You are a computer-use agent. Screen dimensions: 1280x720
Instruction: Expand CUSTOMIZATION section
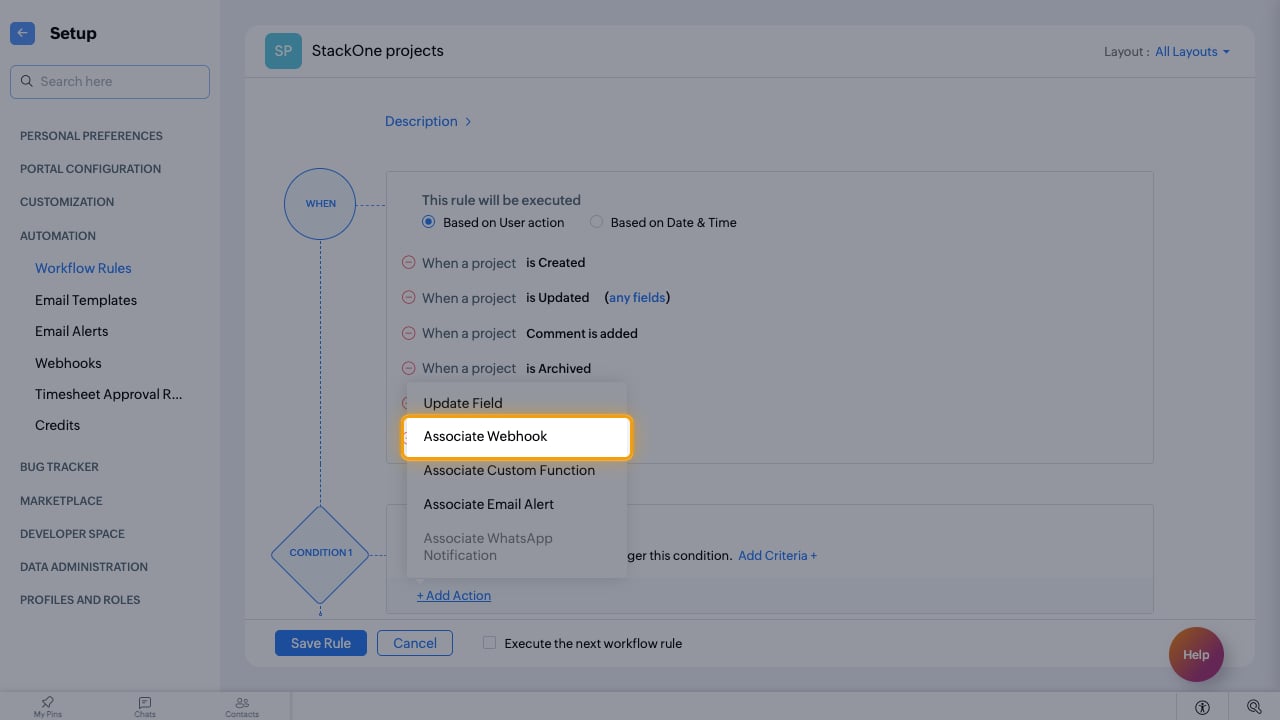pyautogui.click(x=67, y=201)
